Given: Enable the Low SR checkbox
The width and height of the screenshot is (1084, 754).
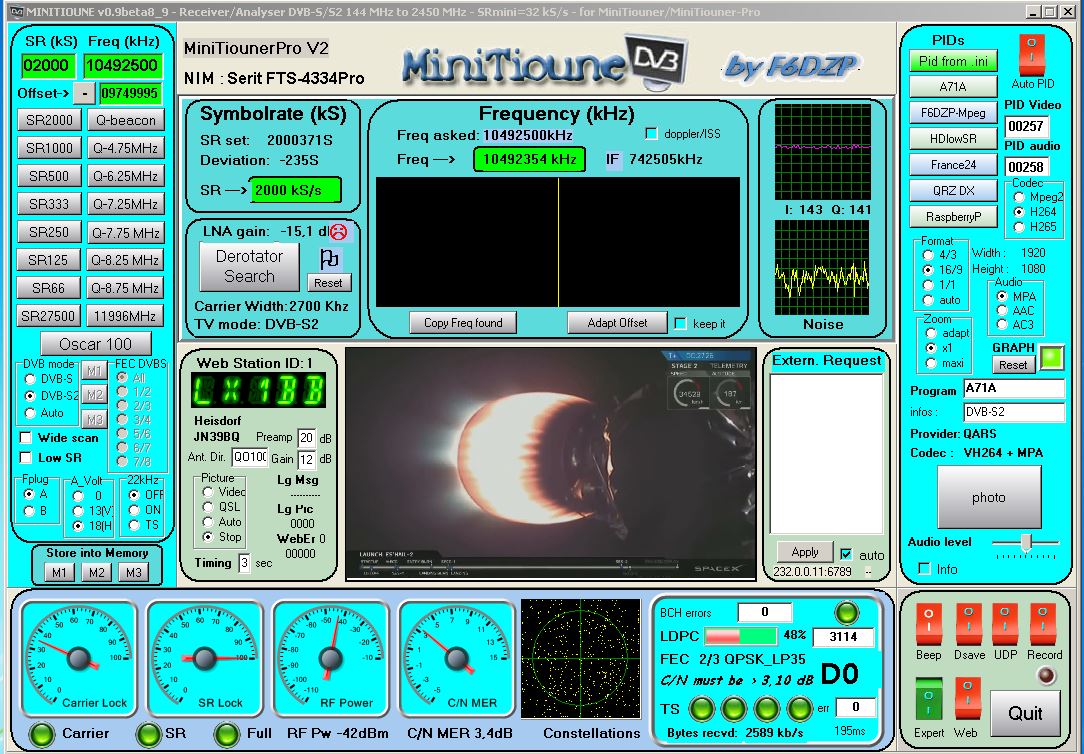Looking at the screenshot, I should (x=26, y=458).
